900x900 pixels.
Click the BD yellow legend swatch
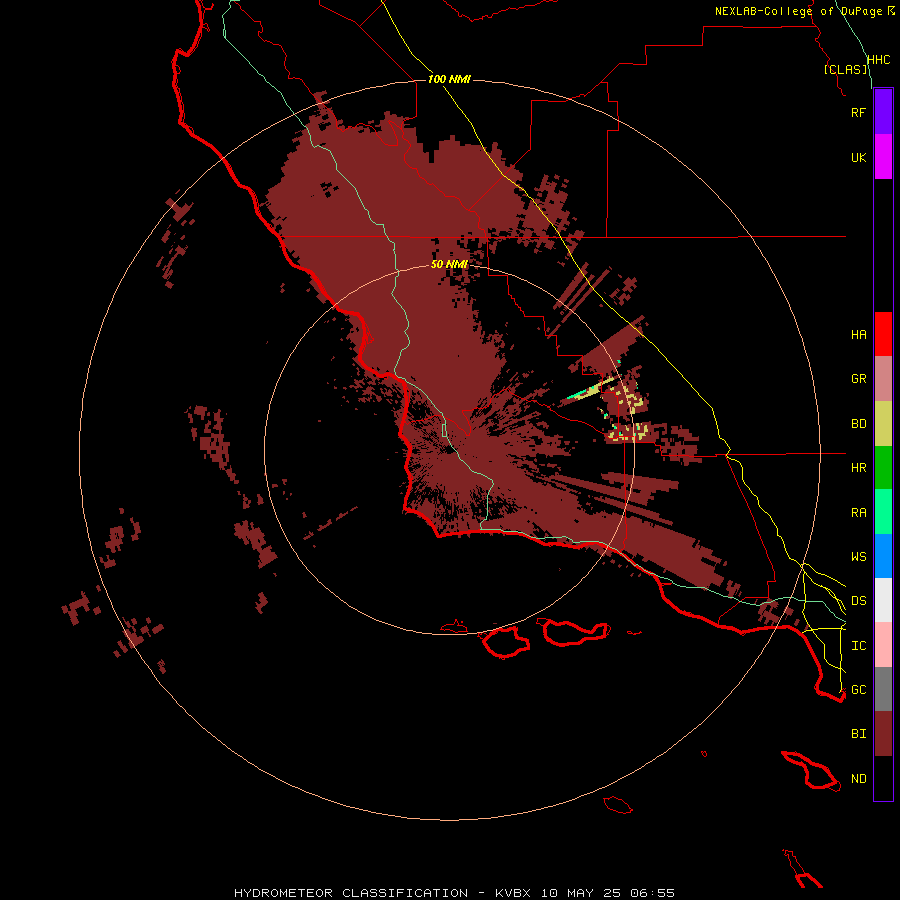click(x=883, y=424)
